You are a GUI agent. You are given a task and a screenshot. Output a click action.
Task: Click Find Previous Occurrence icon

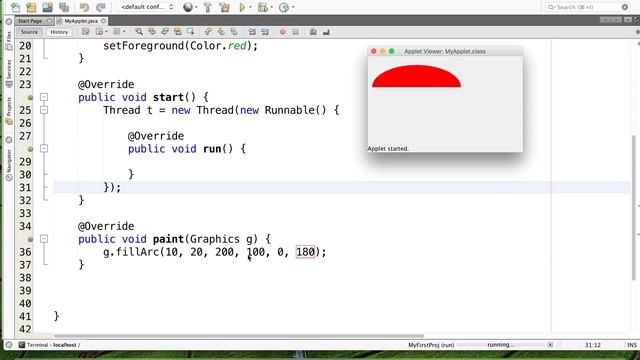coord(152,31)
